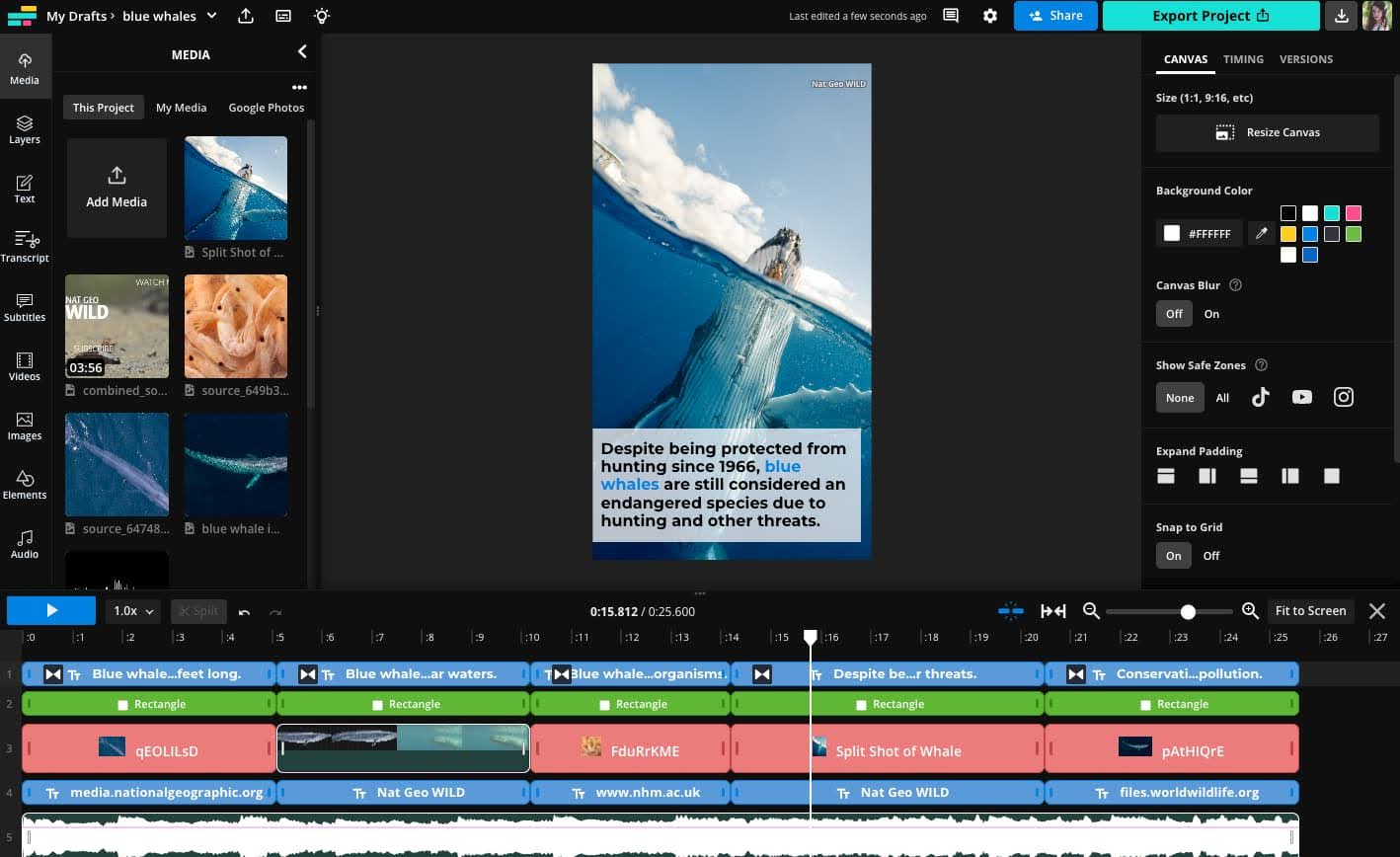Select the Instagram safe zone icon
The width and height of the screenshot is (1400, 857).
(1343, 397)
